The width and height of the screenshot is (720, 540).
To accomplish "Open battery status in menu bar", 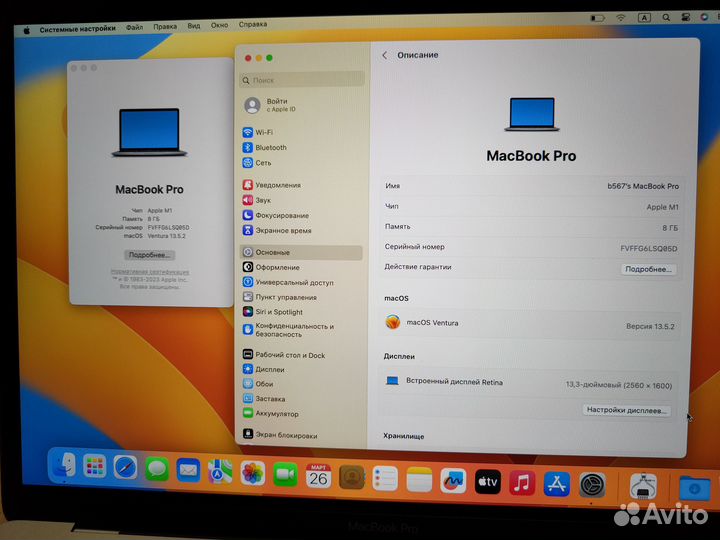I will pyautogui.click(x=597, y=18).
